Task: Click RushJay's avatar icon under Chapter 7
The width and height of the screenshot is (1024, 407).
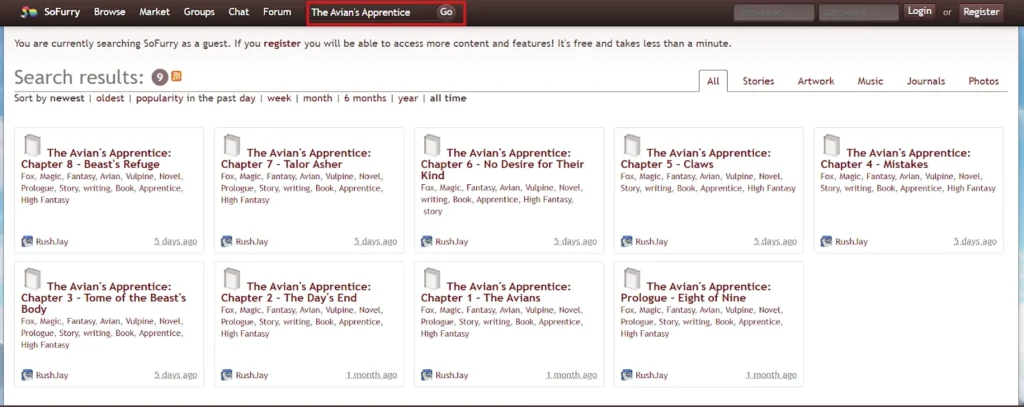Action: point(227,241)
